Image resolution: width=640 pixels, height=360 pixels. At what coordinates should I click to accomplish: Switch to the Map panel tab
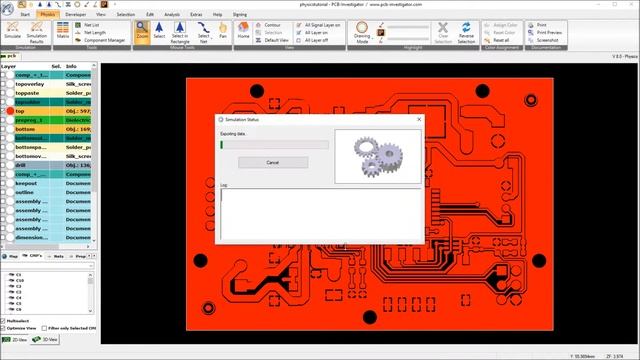click(10, 256)
